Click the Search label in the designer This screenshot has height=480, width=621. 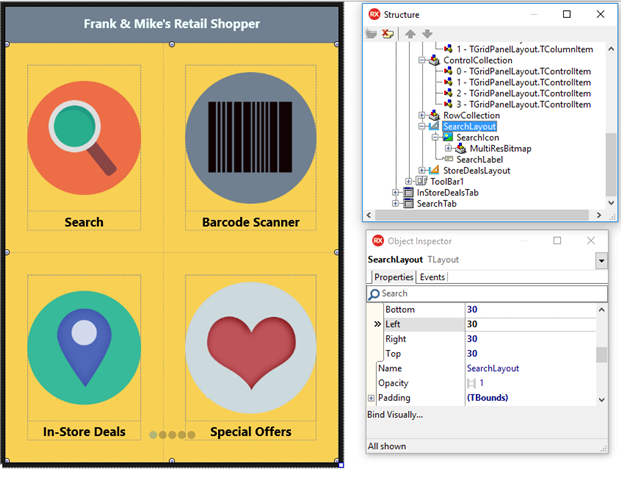click(x=84, y=222)
